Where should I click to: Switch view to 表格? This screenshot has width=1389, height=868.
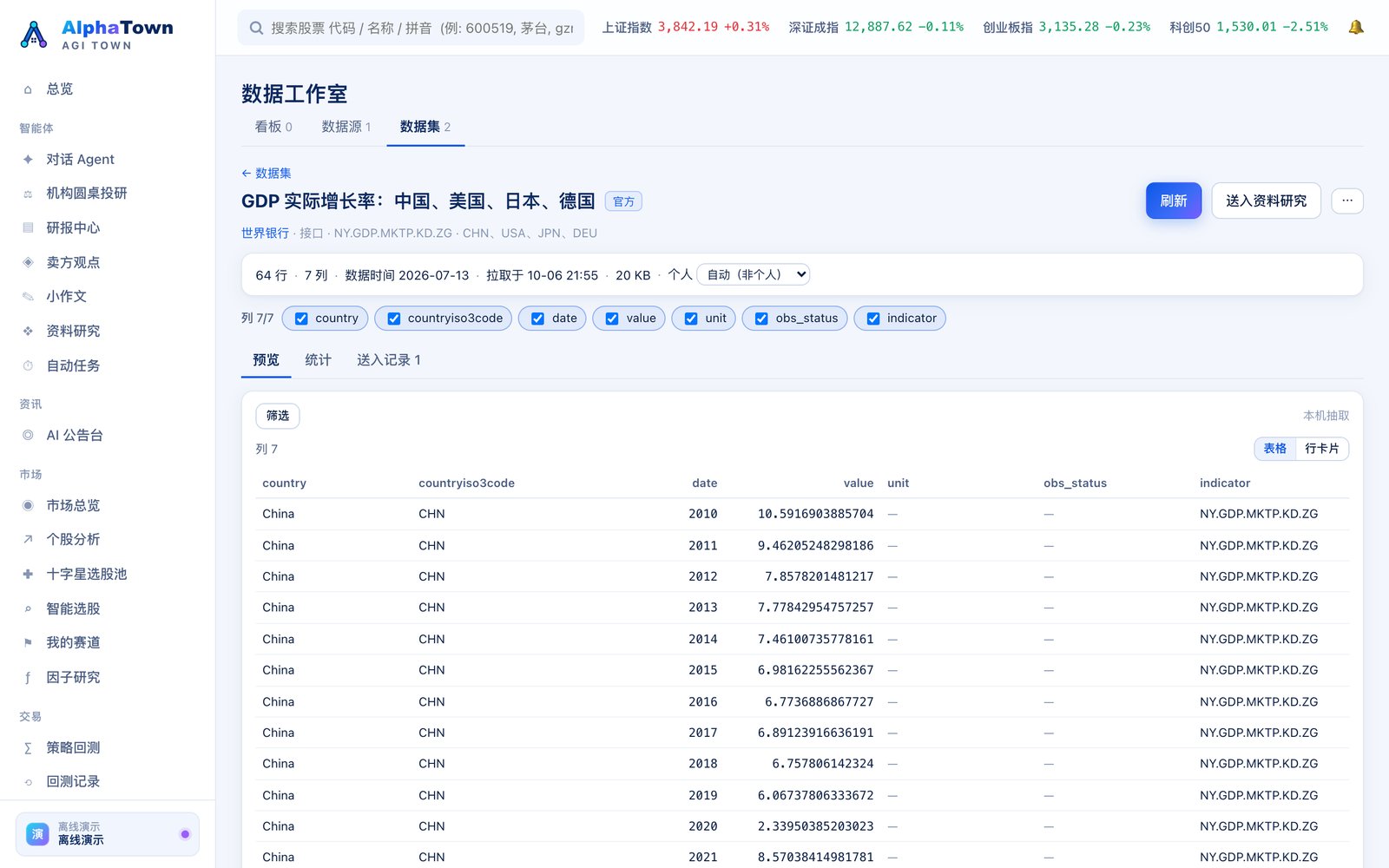point(1274,449)
